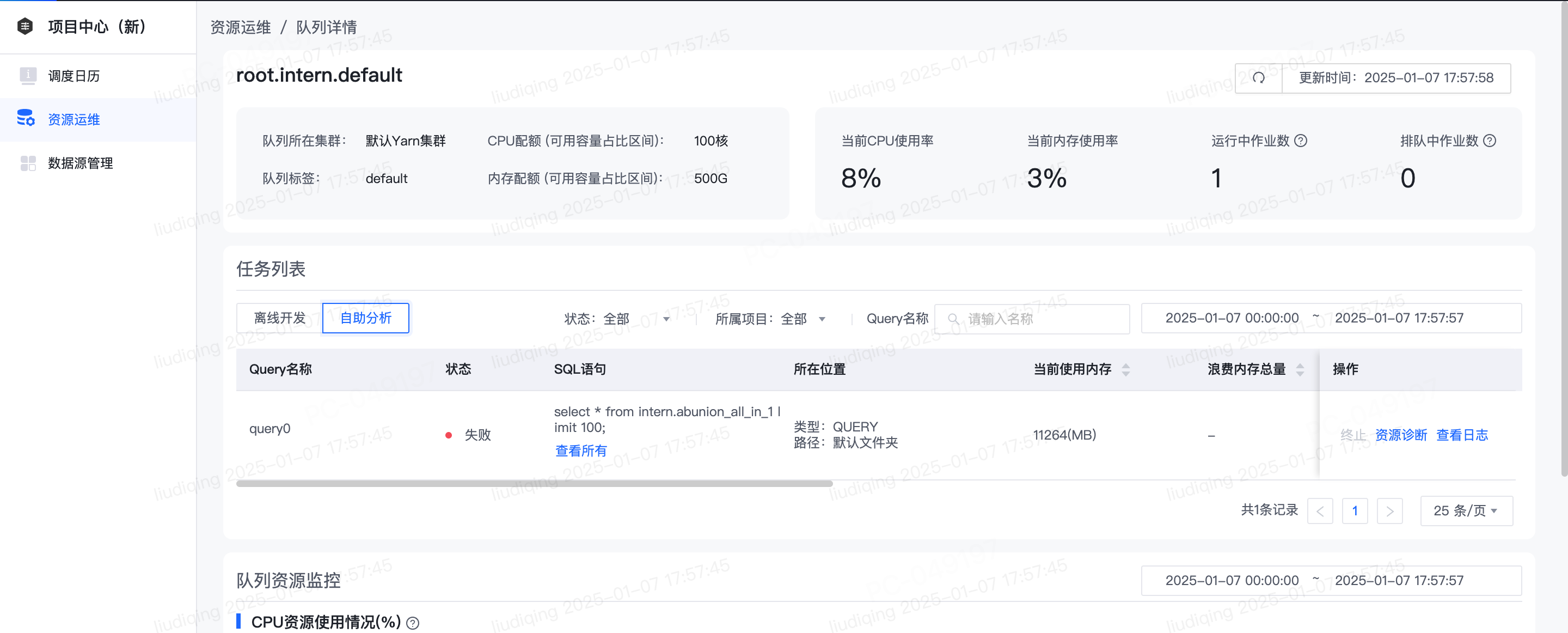
Task: Click 11264(MB) memory value
Action: point(1064,435)
